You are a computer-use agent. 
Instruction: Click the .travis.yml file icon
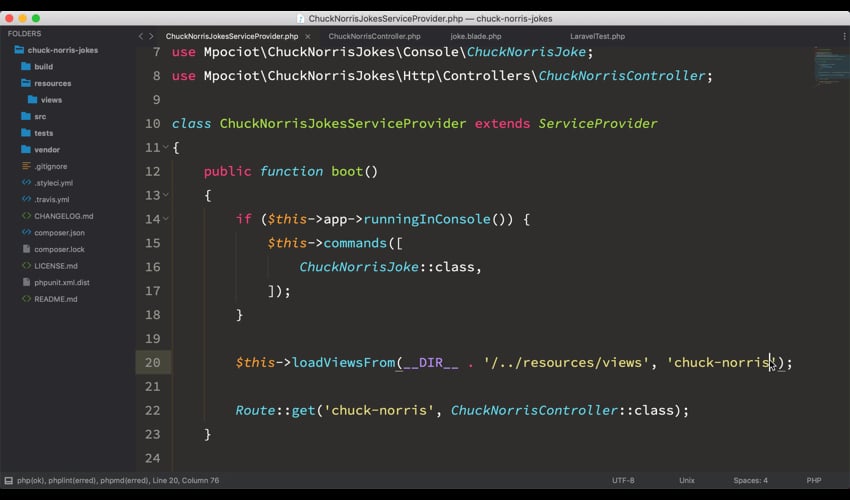(26, 199)
